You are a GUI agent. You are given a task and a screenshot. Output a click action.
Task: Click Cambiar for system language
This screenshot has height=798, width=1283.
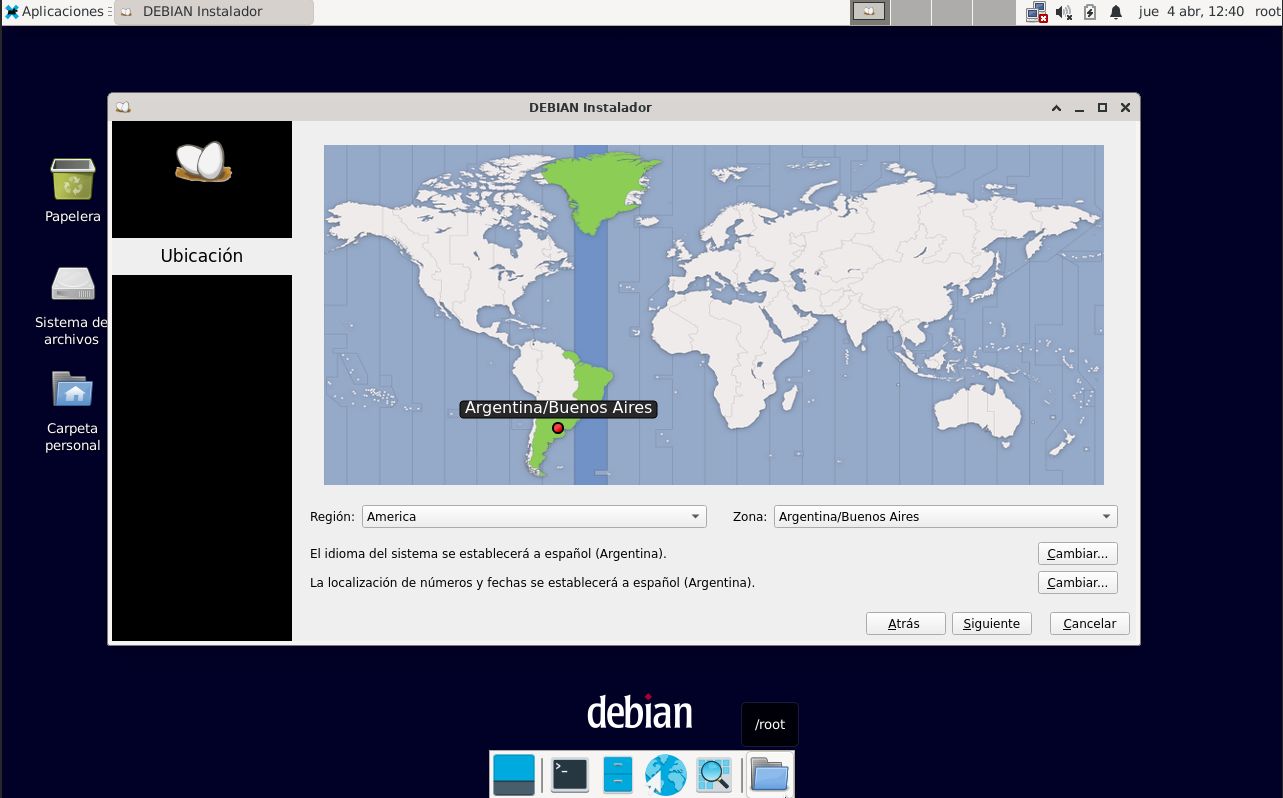1077,553
